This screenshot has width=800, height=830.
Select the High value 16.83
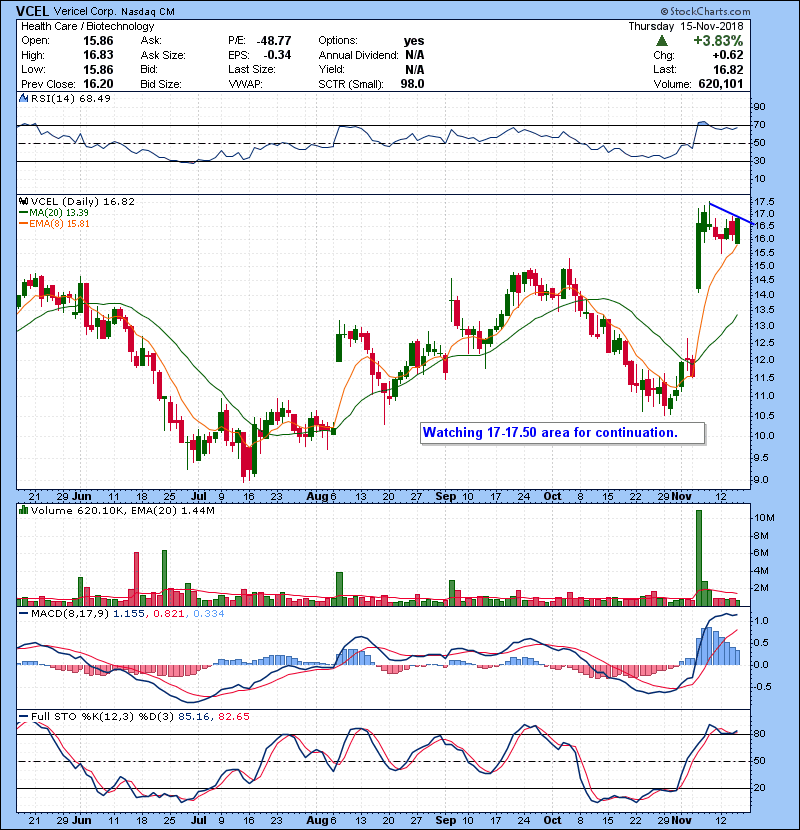98,55
